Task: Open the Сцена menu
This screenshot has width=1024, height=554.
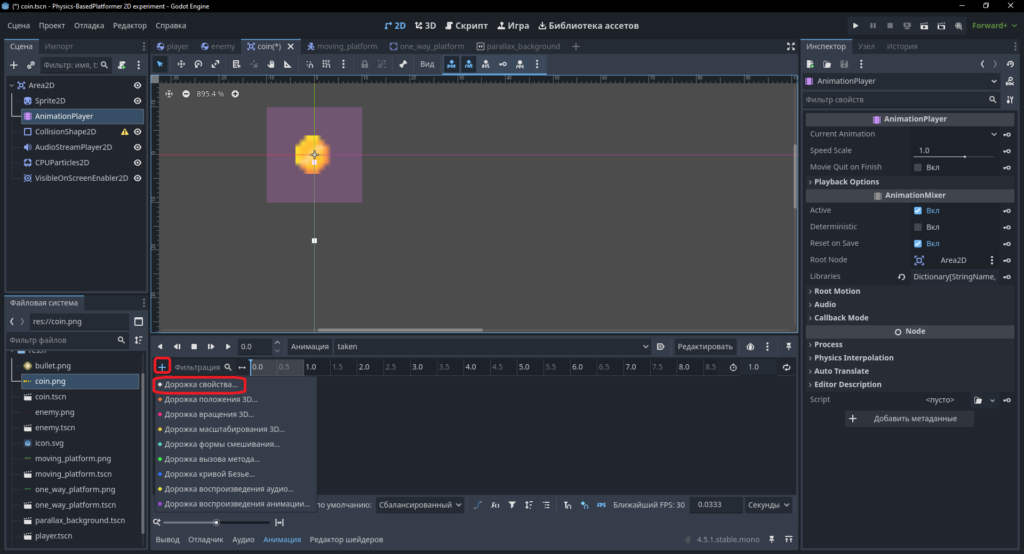Action: point(18,25)
